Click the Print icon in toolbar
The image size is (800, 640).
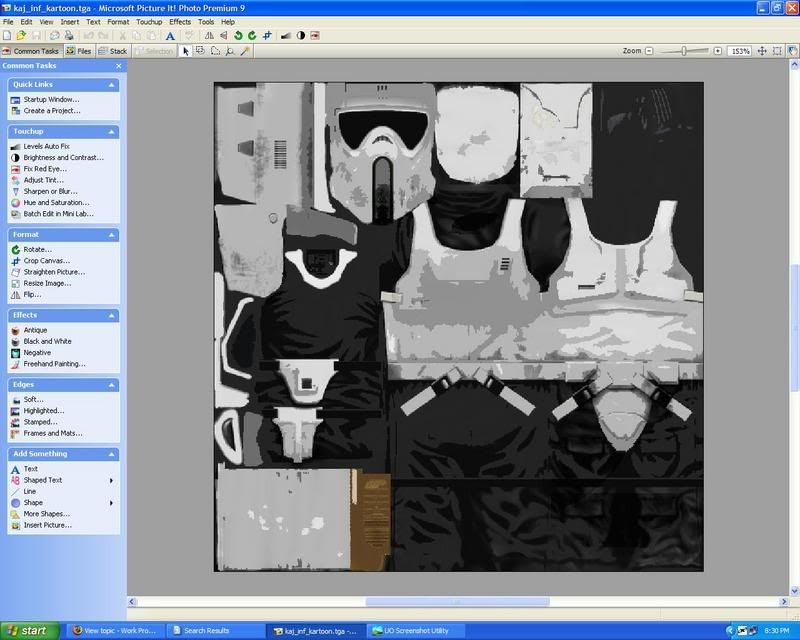[69, 36]
